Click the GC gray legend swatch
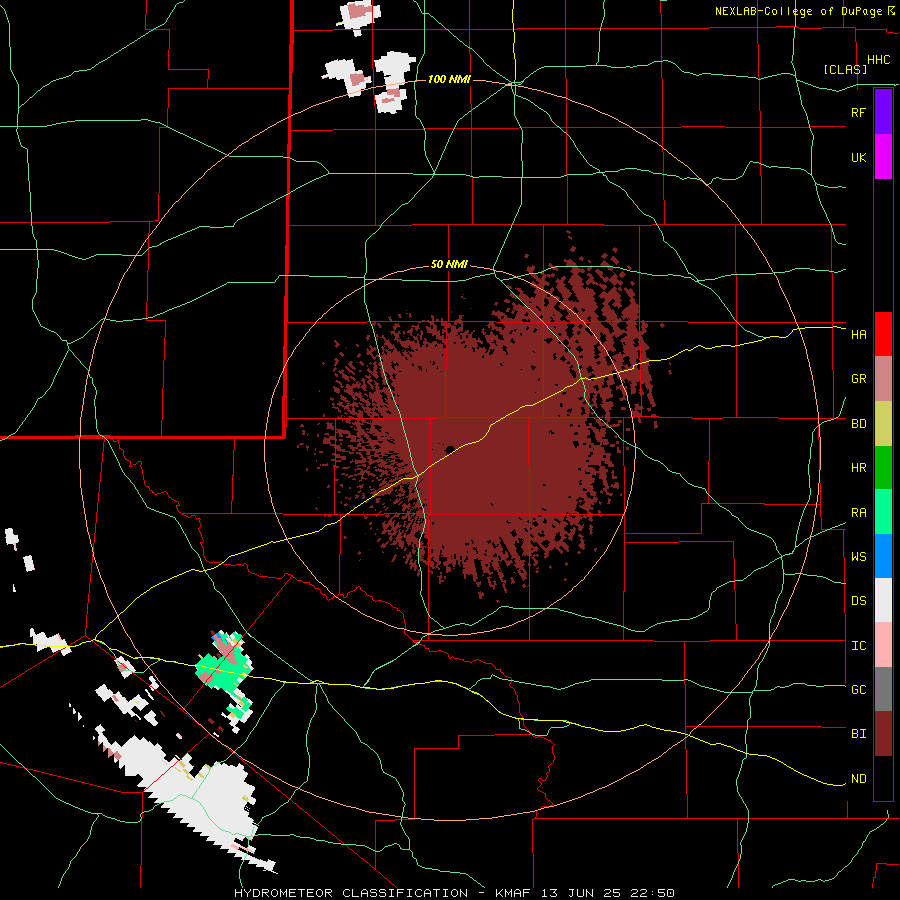Image resolution: width=900 pixels, height=900 pixels. 883,689
